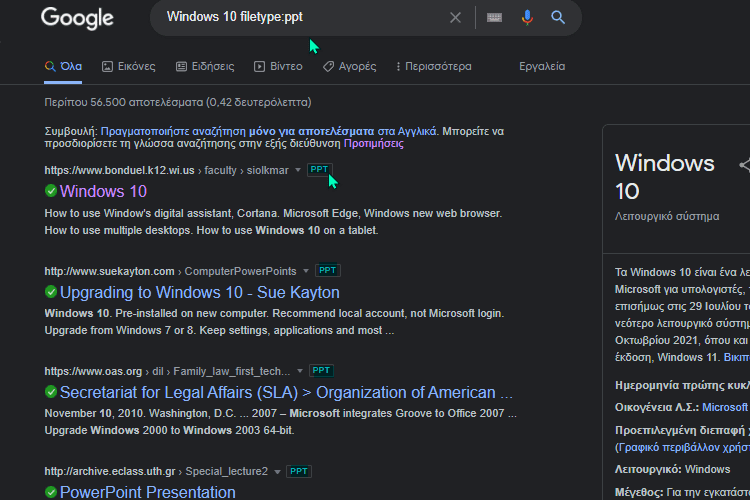Click the archive.eclass.uth.gr URL text
This screenshot has width=750, height=500.
click(x=110, y=471)
